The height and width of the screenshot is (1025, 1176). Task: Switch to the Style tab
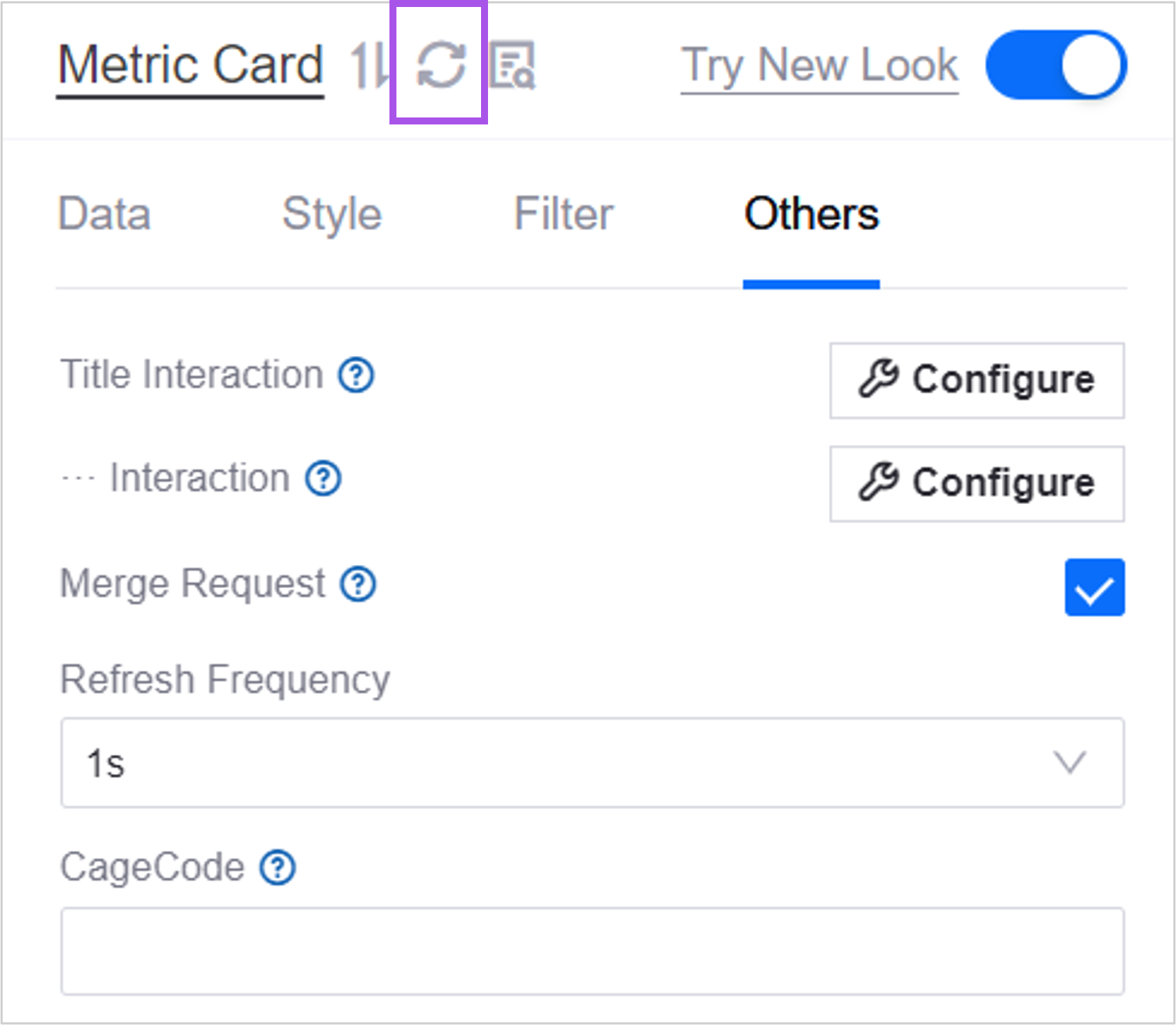(332, 214)
